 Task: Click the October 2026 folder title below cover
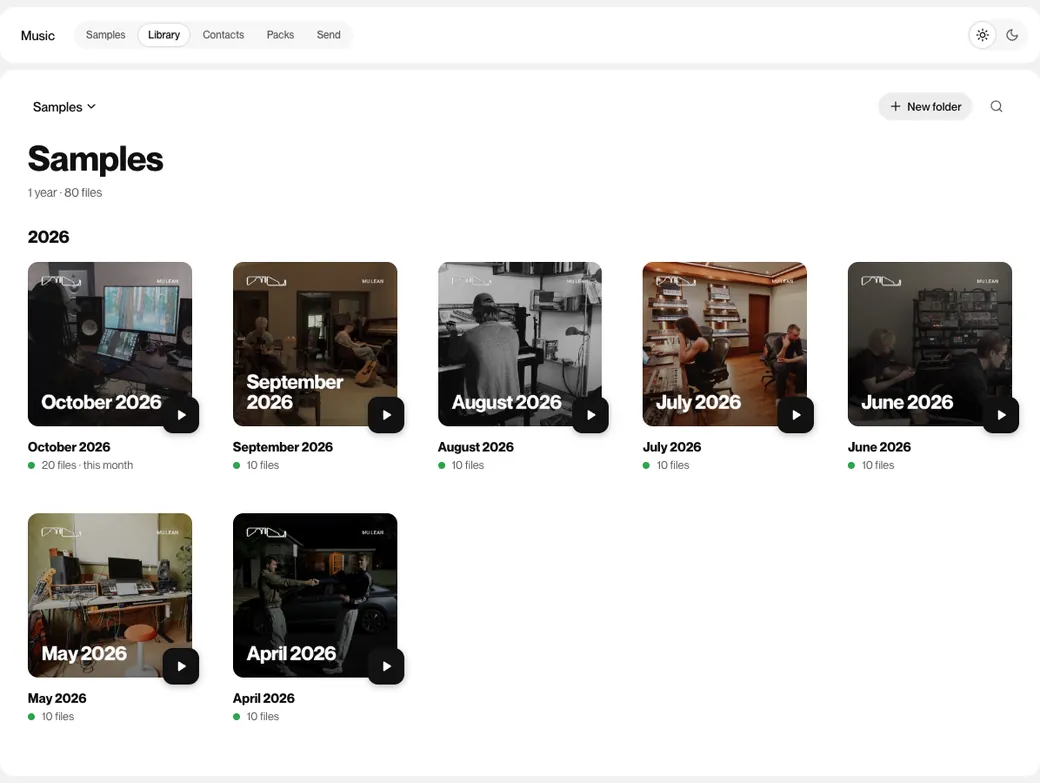[x=69, y=447]
